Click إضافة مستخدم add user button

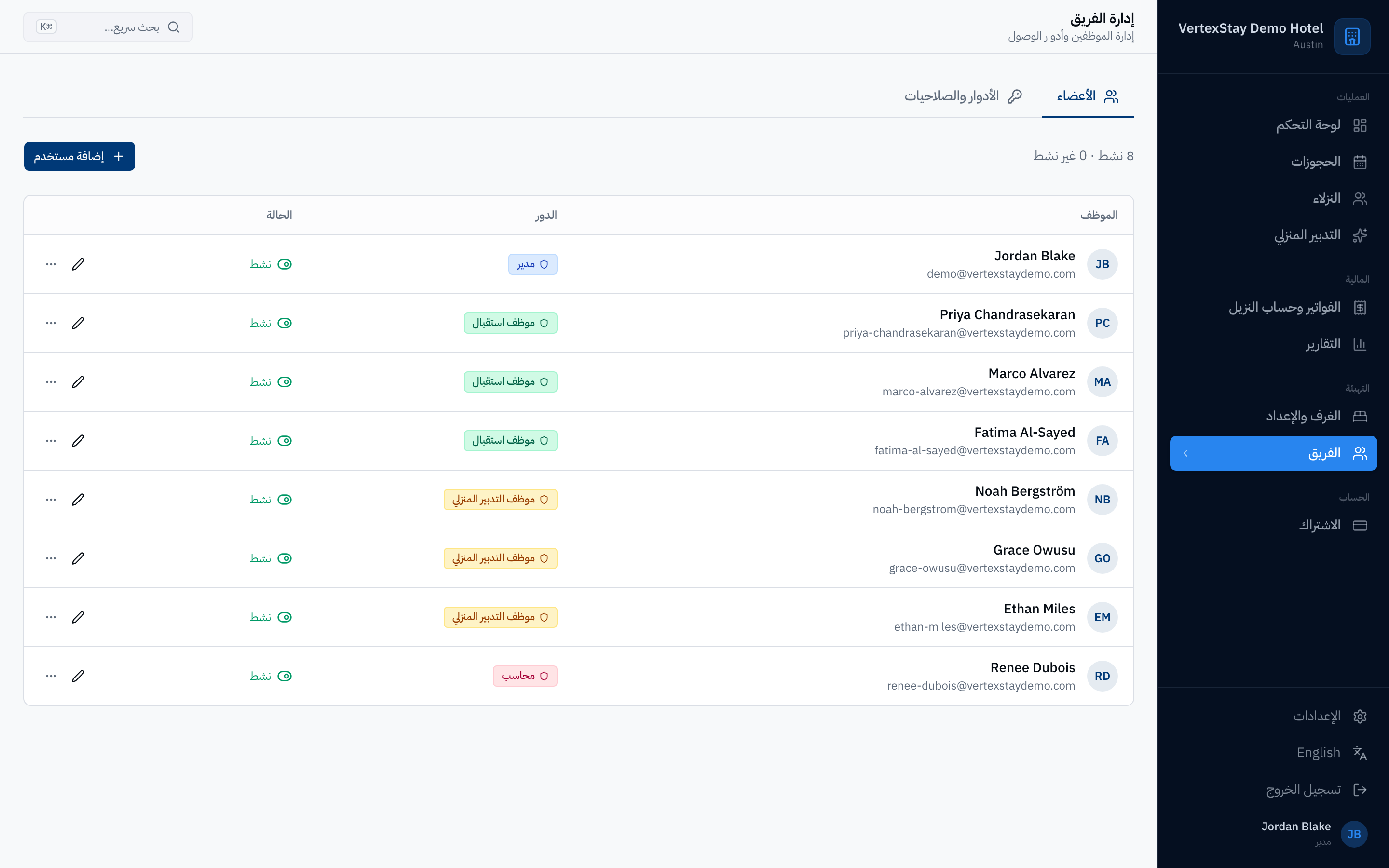tap(79, 156)
